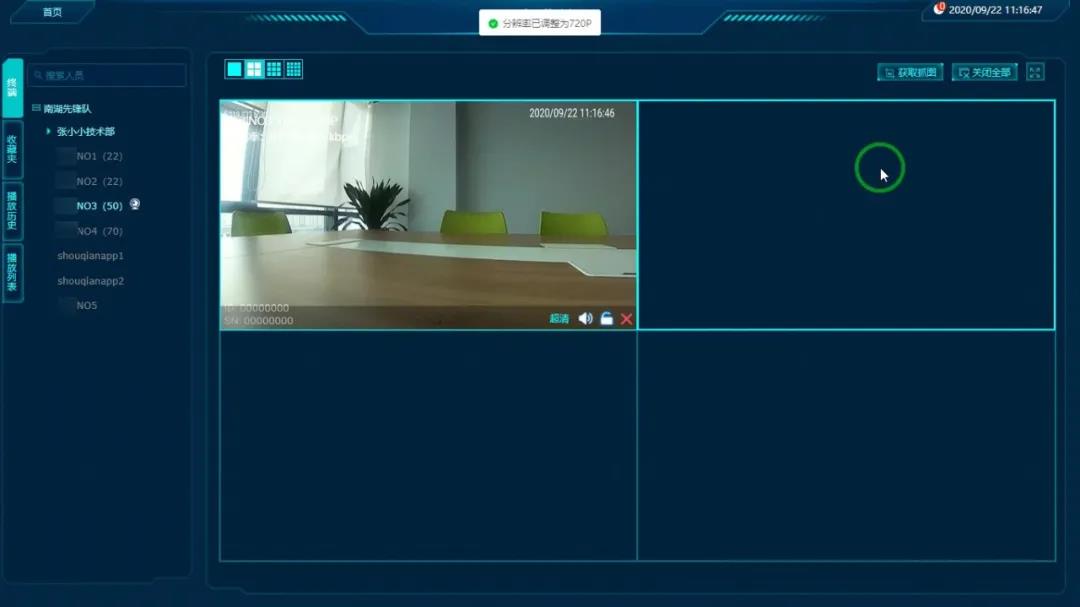Click the 搜索人员 search field
The image size is (1080, 607).
point(108,75)
